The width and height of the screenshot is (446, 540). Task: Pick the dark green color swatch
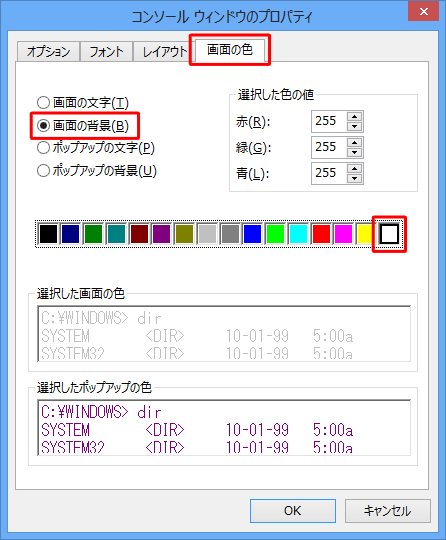click(x=93, y=234)
